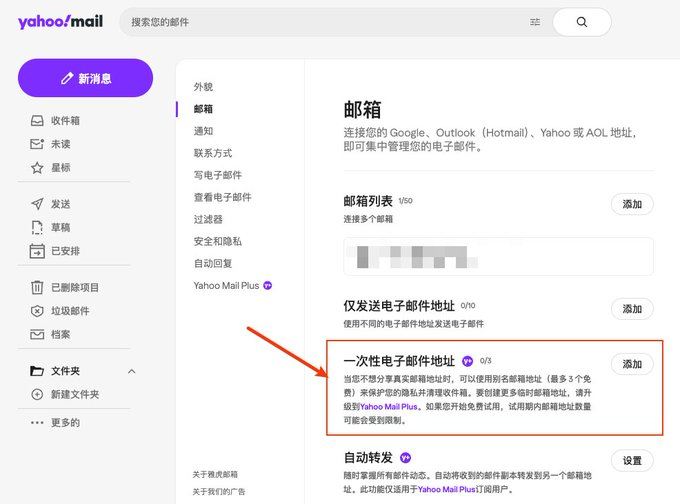
Task: Open the 发送 sent paper-plane icon
Action: (37, 204)
